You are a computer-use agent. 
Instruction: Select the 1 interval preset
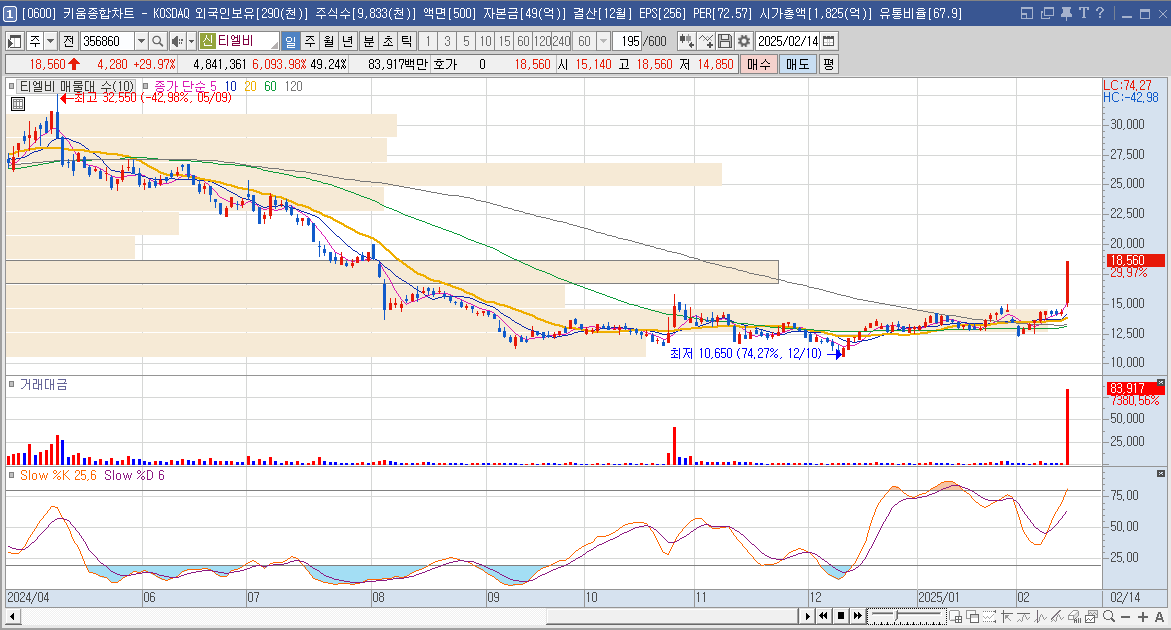coord(428,41)
